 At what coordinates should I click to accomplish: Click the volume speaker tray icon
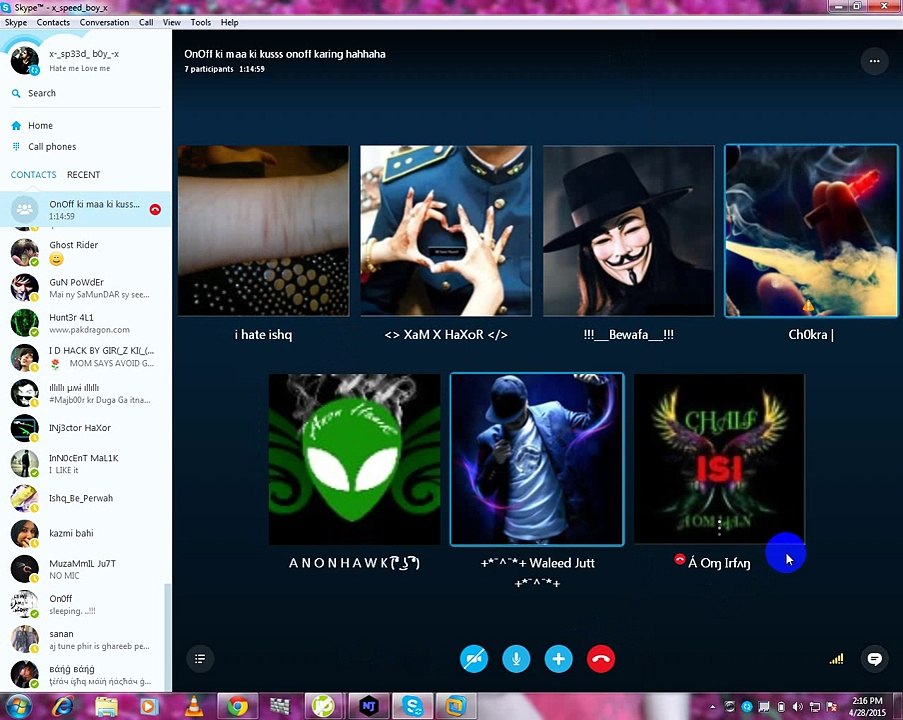point(798,707)
